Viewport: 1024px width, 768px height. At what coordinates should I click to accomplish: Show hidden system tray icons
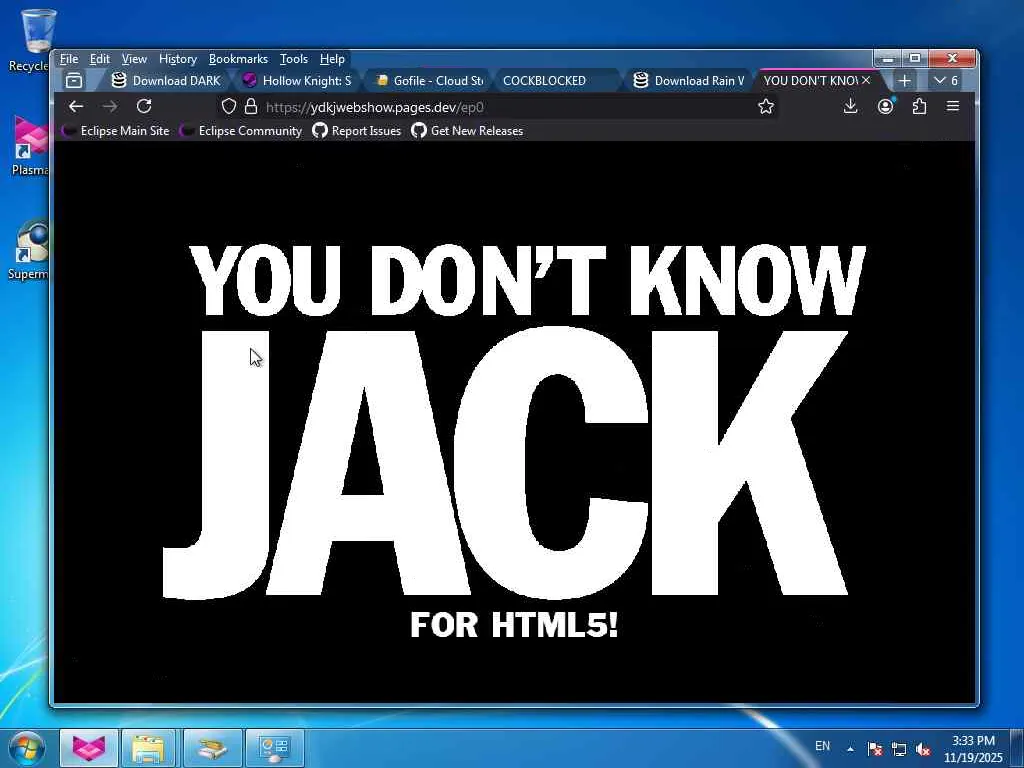coord(850,749)
